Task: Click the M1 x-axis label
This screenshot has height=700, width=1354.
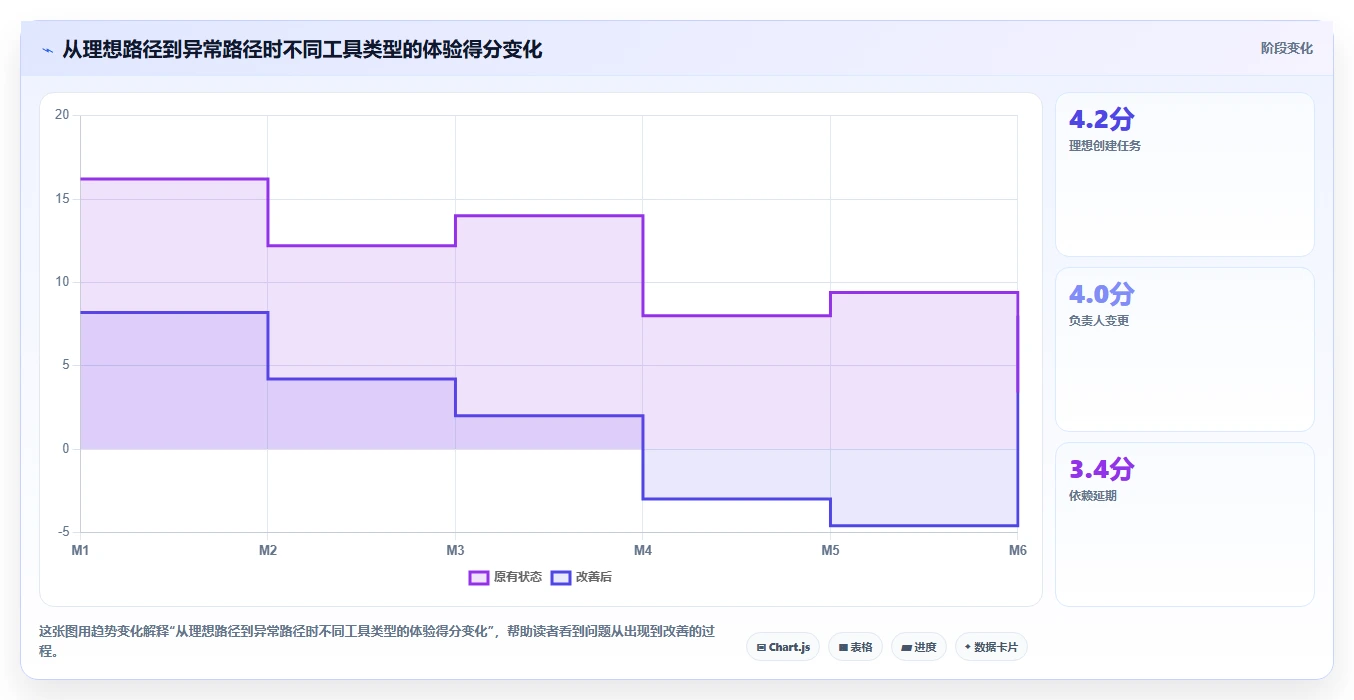Action: tap(80, 550)
